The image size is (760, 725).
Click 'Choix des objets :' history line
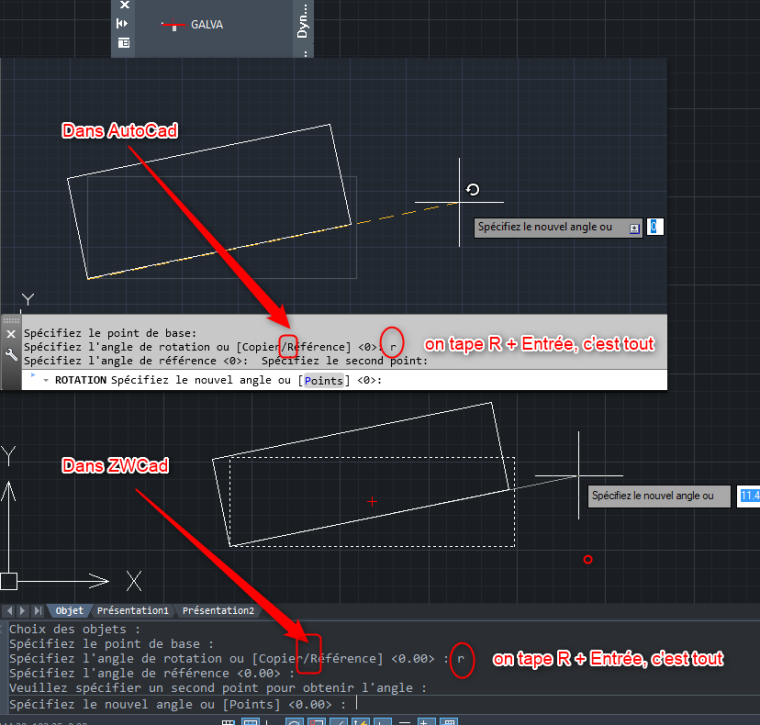(x=75, y=629)
